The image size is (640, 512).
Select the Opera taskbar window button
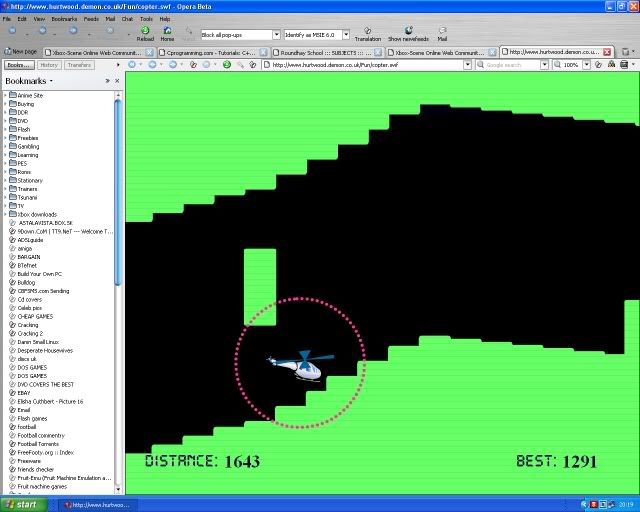(x=98, y=505)
